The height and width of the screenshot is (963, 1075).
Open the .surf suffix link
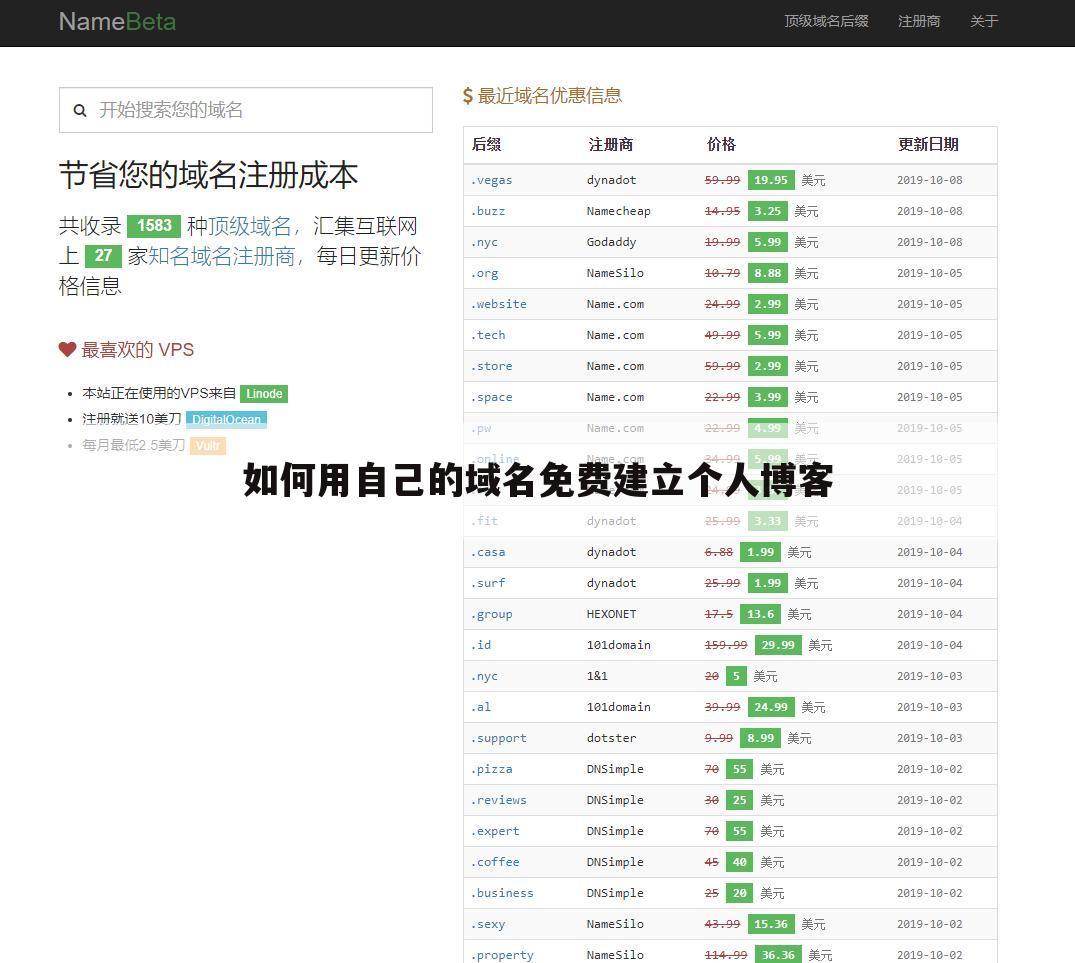(488, 583)
